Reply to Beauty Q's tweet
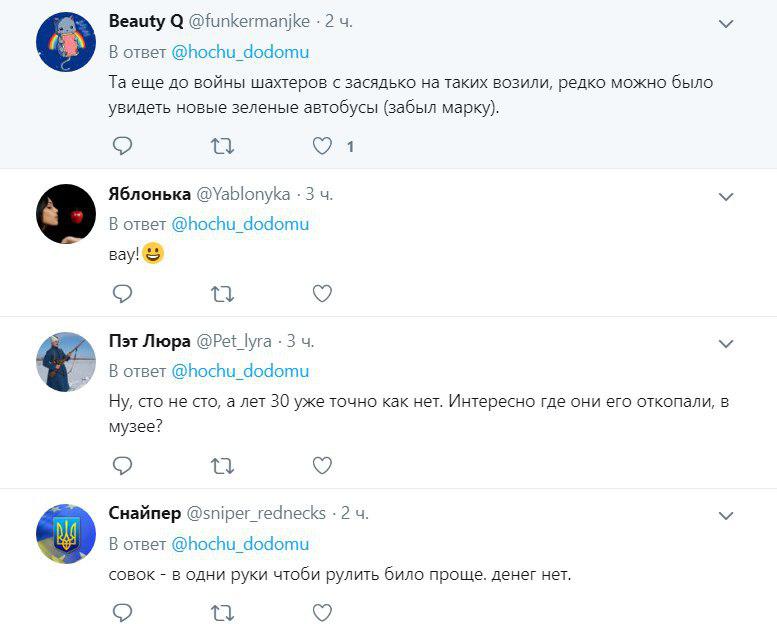This screenshot has width=777, height=624. click(122, 146)
